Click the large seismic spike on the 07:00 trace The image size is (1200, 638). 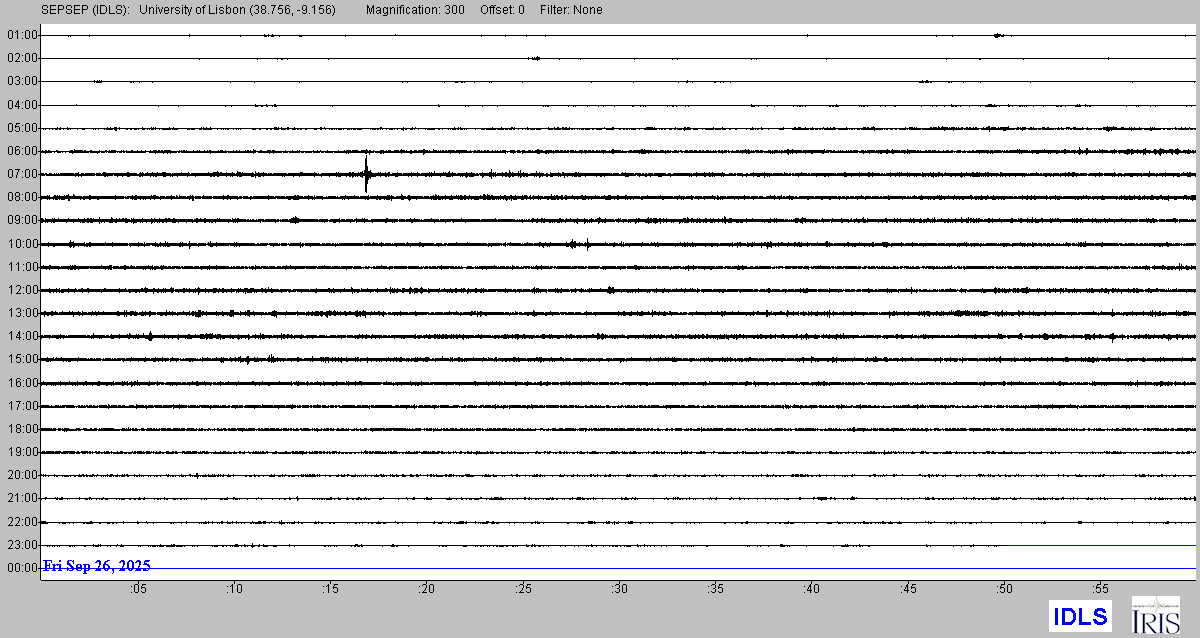pyautogui.click(x=367, y=174)
